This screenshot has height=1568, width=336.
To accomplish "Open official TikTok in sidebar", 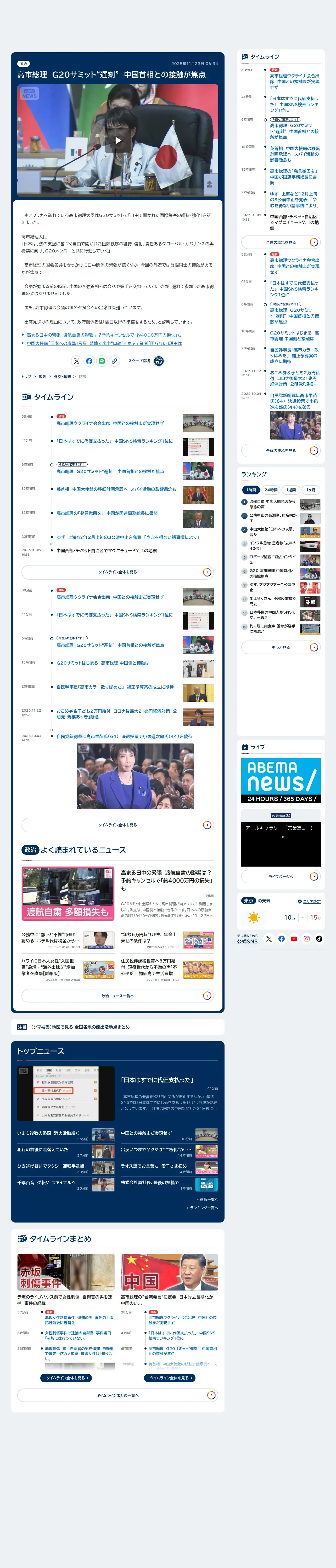I will click(319, 939).
